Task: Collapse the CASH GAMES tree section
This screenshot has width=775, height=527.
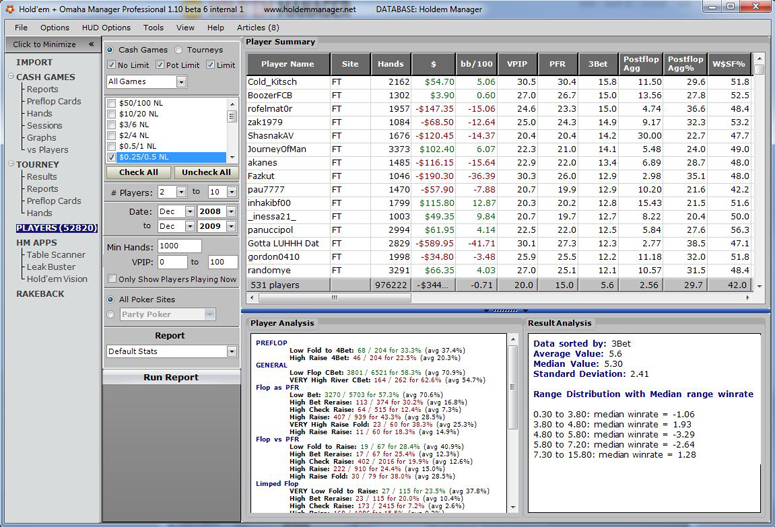Action: click(x=11, y=76)
